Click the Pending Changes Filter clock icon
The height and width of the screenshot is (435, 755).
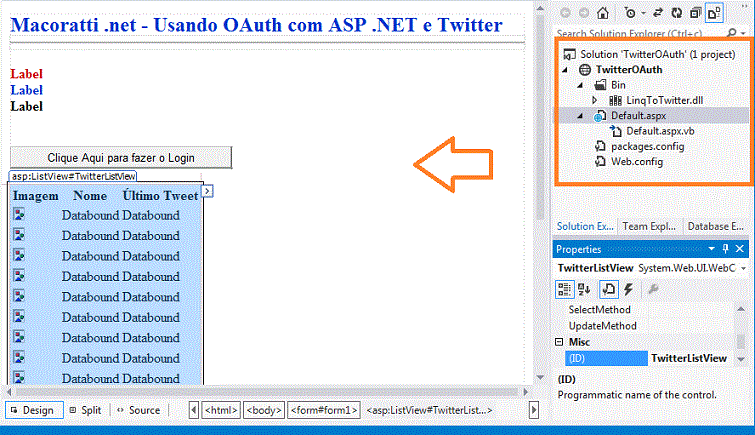coord(630,13)
